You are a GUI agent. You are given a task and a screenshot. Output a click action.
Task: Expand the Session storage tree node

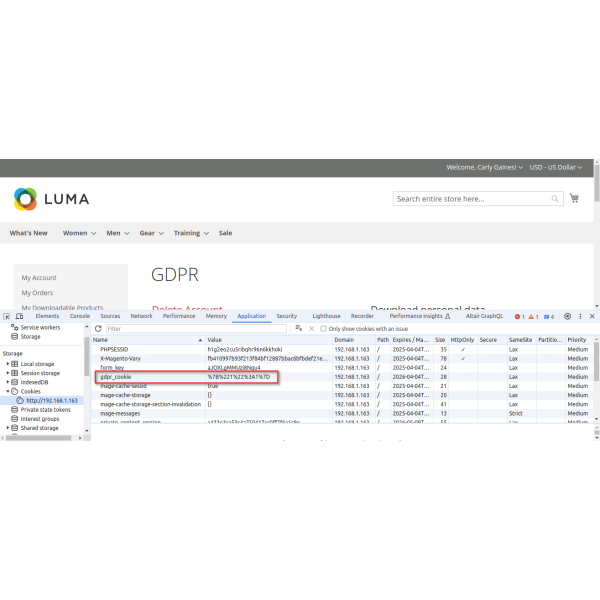[x=8, y=373]
